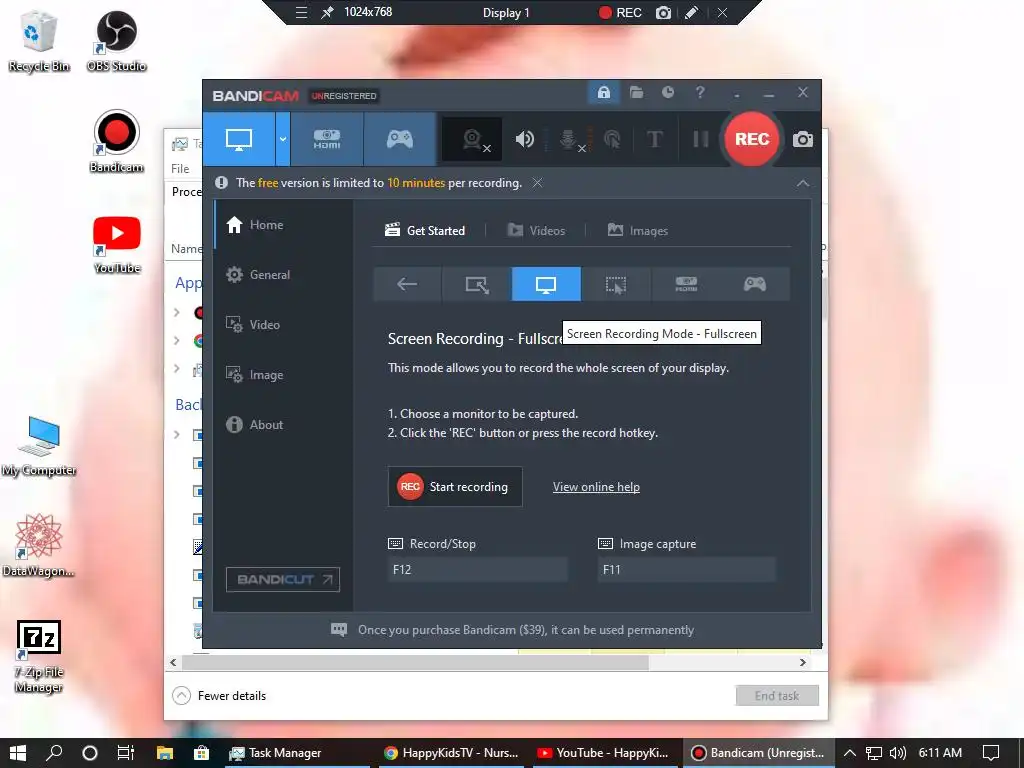This screenshot has width=1024, height=768.
Task: Click the camera icon in top overlay bar
Action: pyautogui.click(x=663, y=12)
